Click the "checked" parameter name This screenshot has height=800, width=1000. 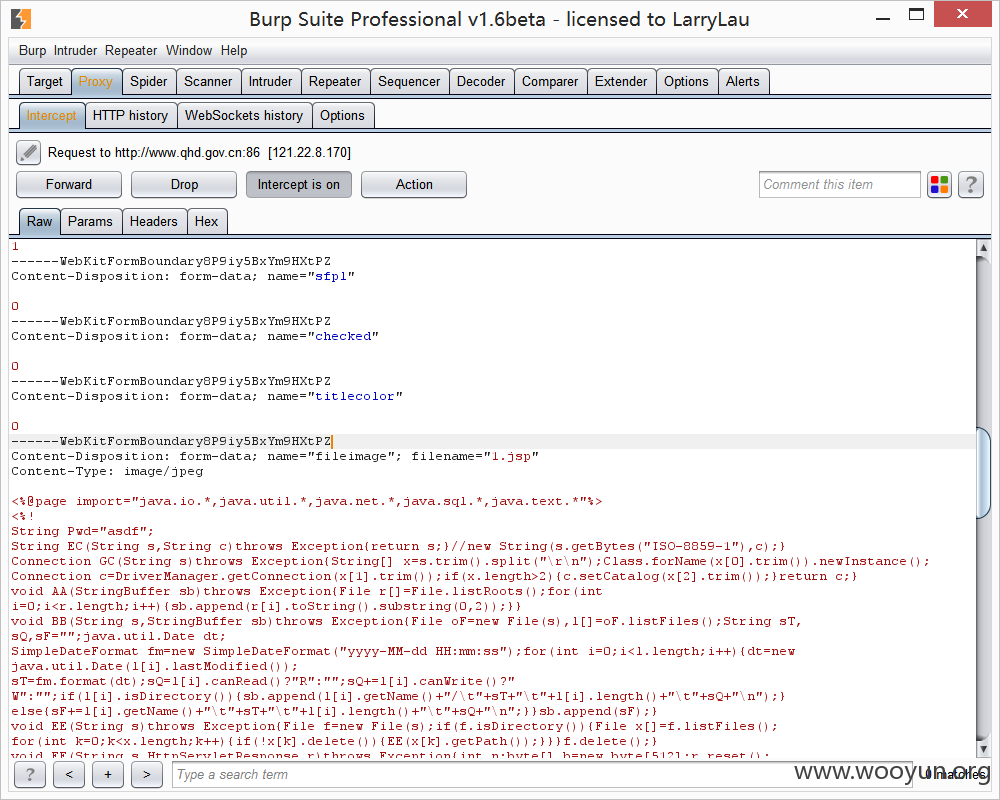(343, 336)
